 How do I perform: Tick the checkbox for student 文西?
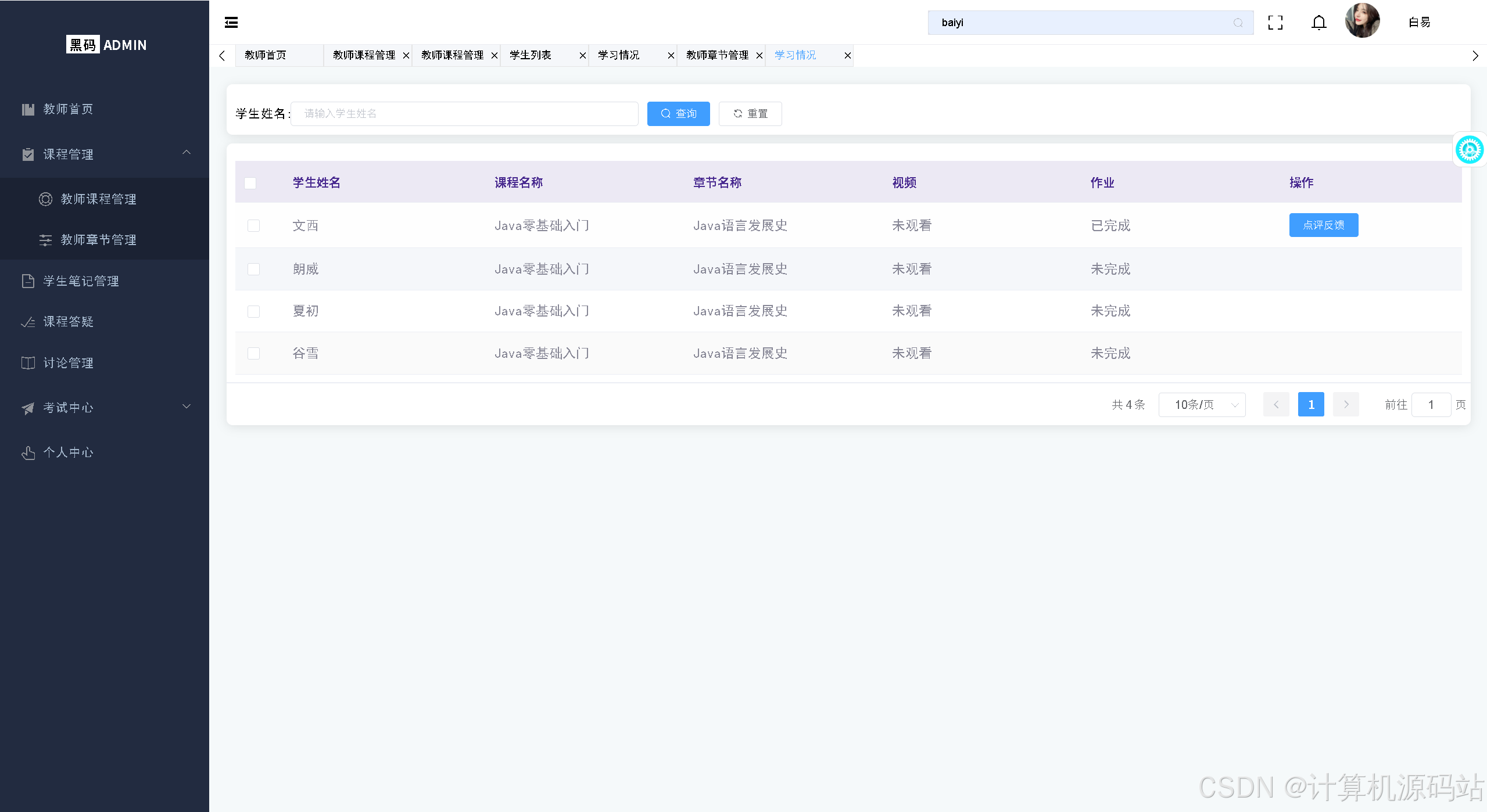[253, 225]
